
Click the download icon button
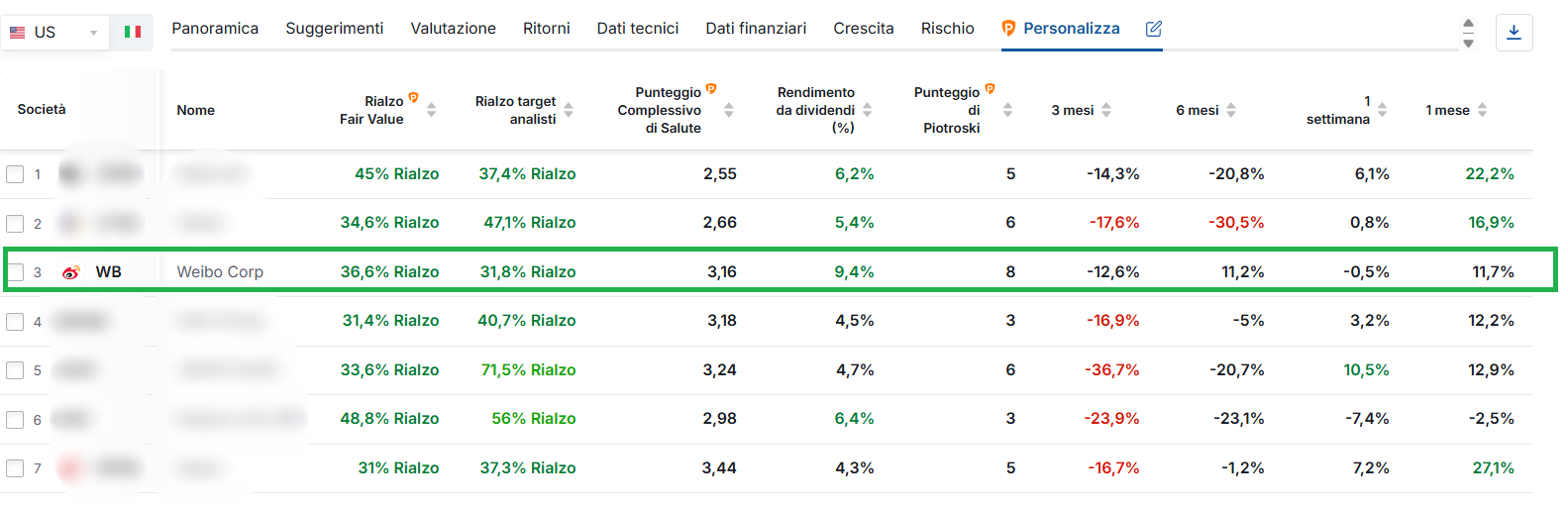(x=1514, y=32)
